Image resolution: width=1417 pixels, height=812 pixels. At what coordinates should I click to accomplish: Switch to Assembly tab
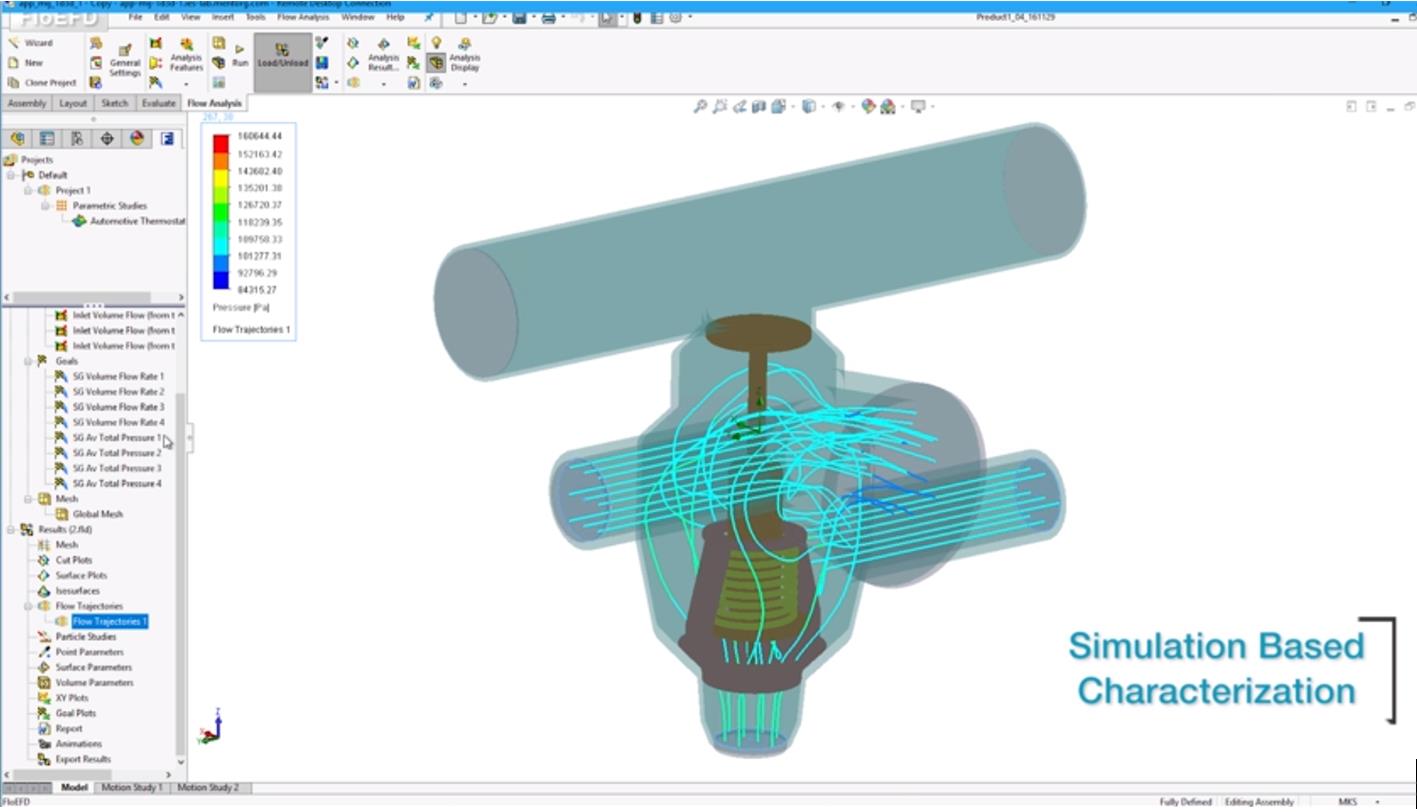tap(26, 103)
